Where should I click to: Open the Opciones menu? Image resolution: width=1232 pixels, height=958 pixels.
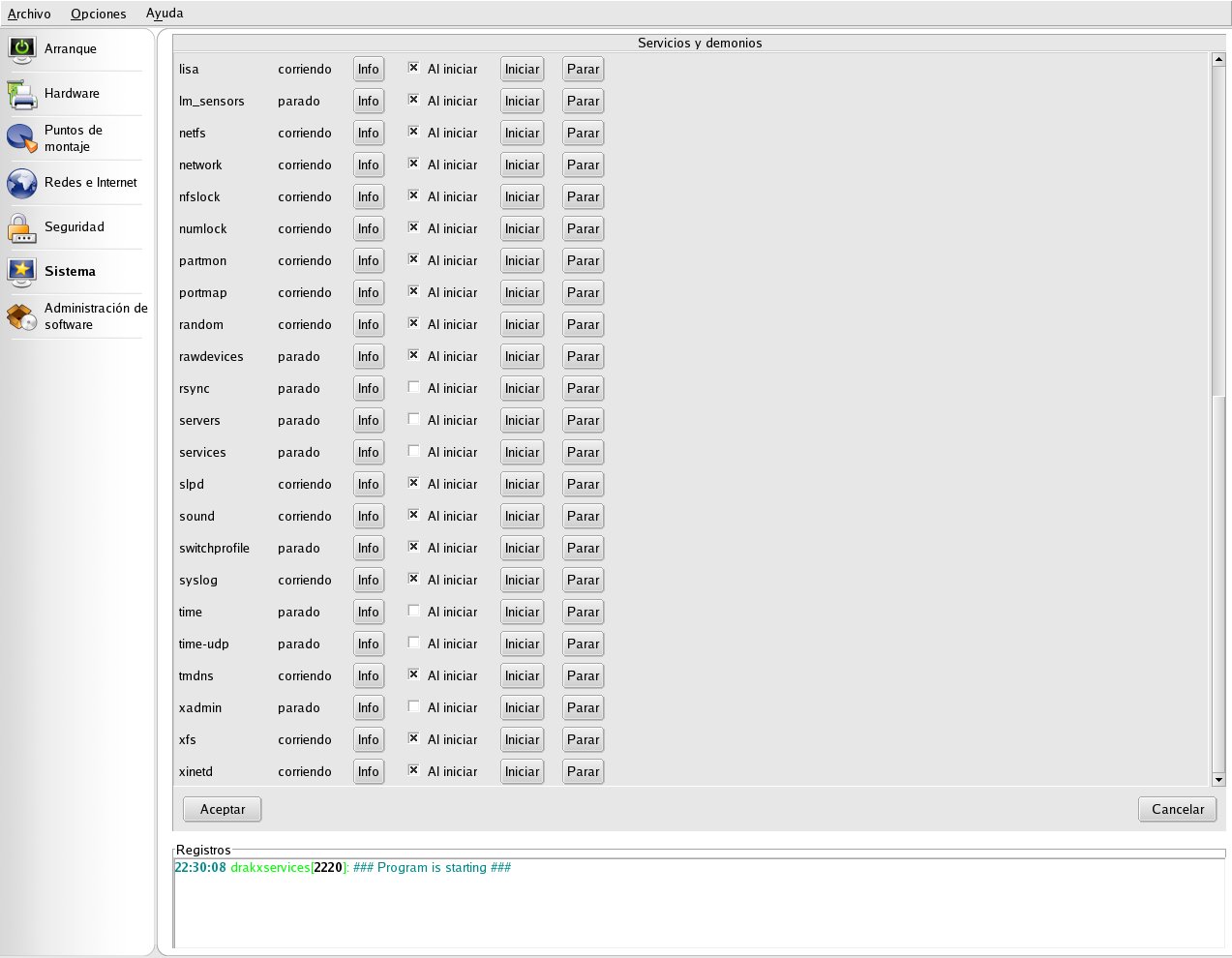(x=98, y=14)
